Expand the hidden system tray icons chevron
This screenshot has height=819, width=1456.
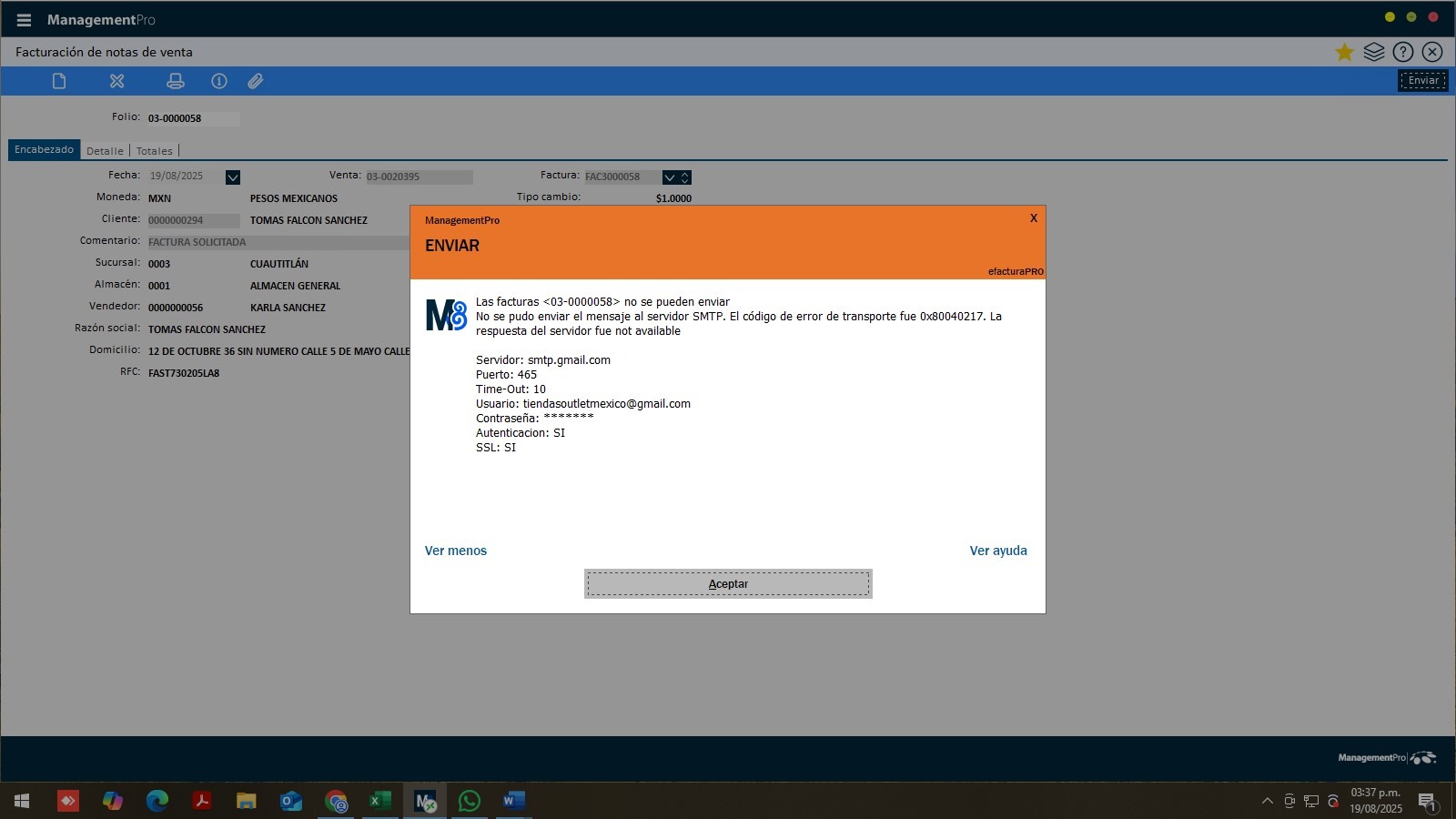(x=1267, y=801)
